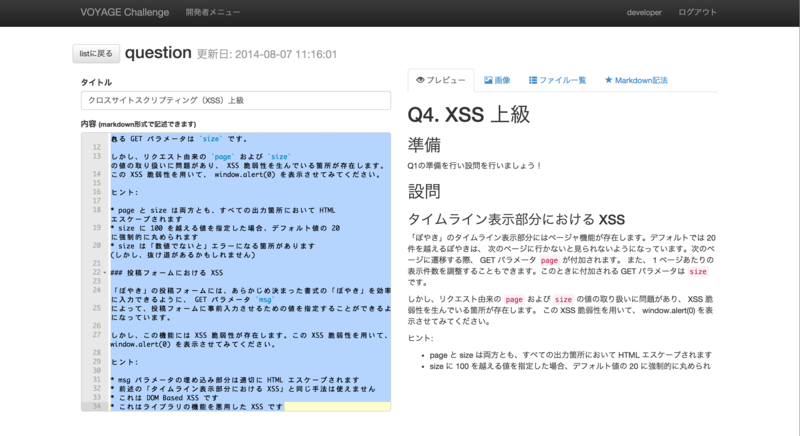Click the list icon on ファイル一覧 tab
This screenshot has height=436, width=800.
(x=533, y=80)
